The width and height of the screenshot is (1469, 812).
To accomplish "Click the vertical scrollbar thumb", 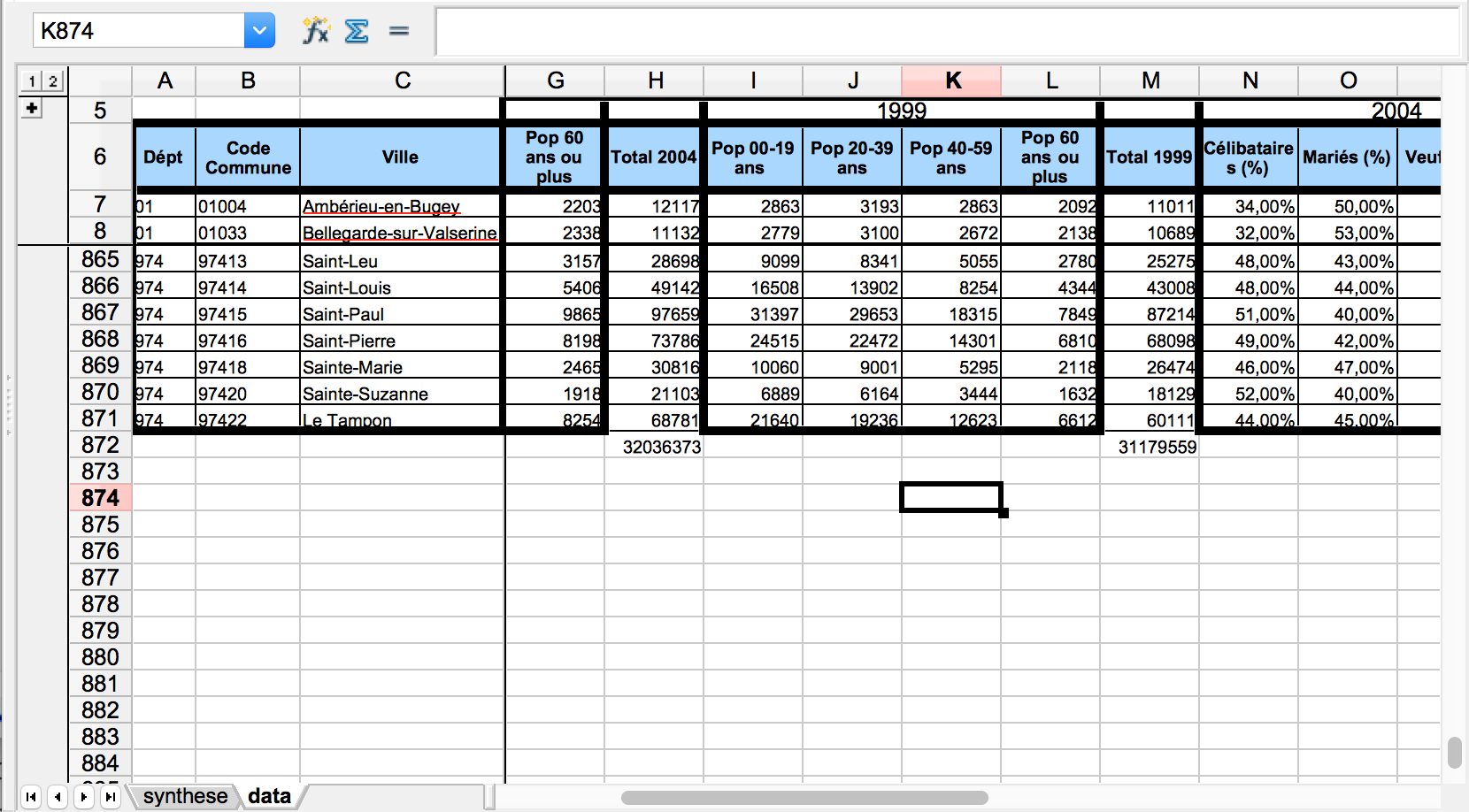I will 1454,753.
